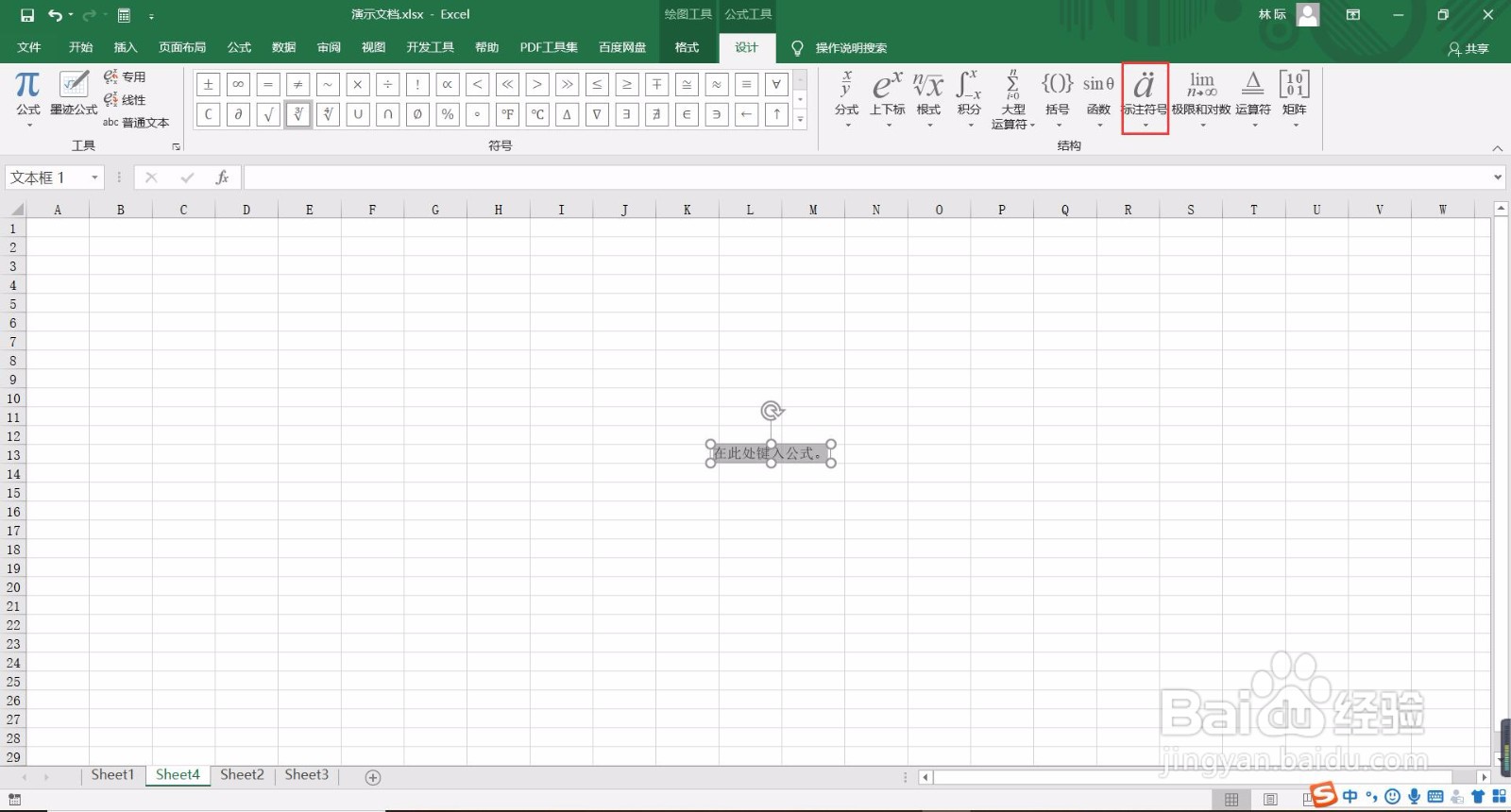Click the equation placeholder text box
The image size is (1511, 812).
pos(772,453)
